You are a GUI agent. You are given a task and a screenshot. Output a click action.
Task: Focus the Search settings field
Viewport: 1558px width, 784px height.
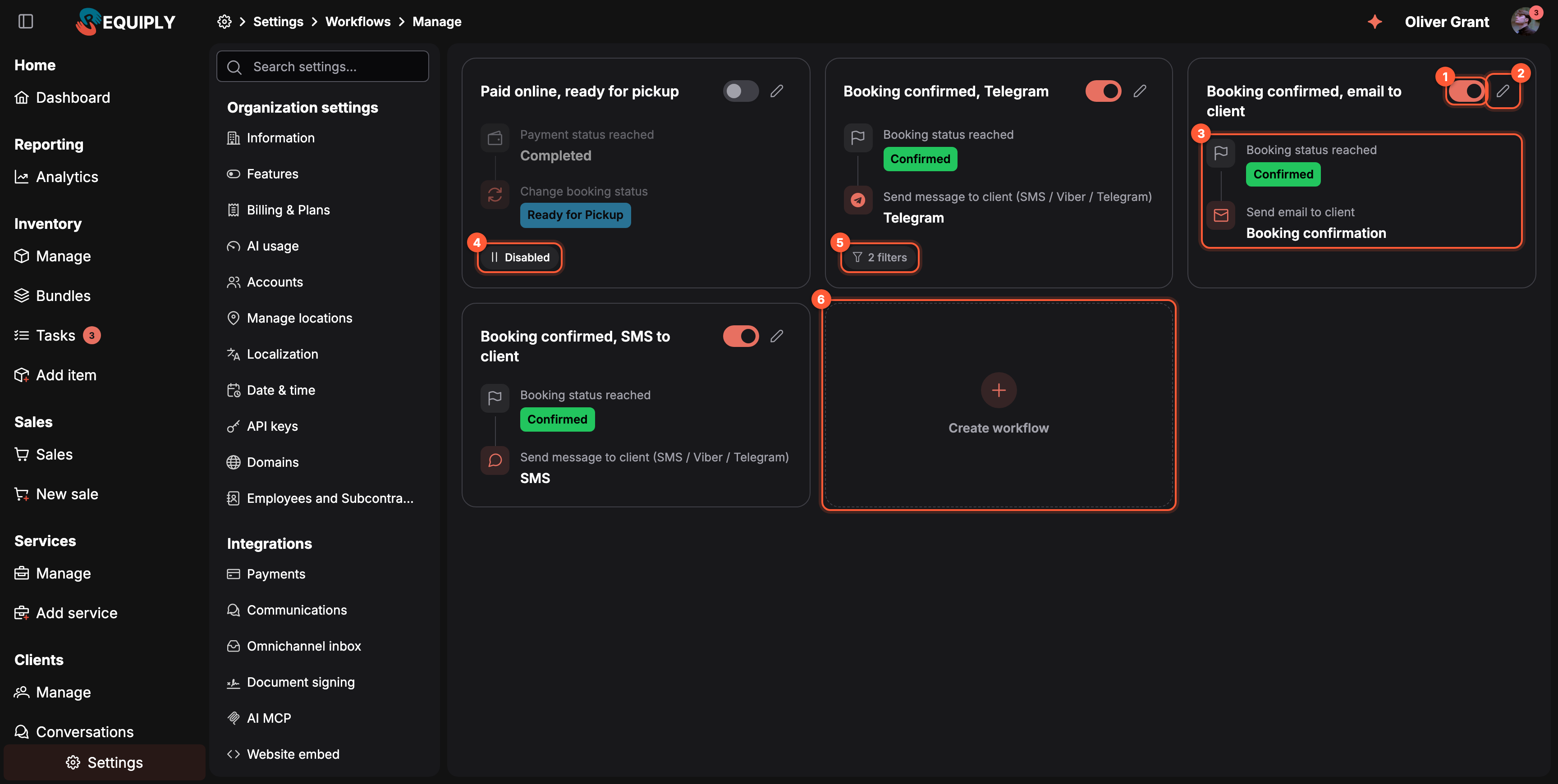pyautogui.click(x=322, y=67)
